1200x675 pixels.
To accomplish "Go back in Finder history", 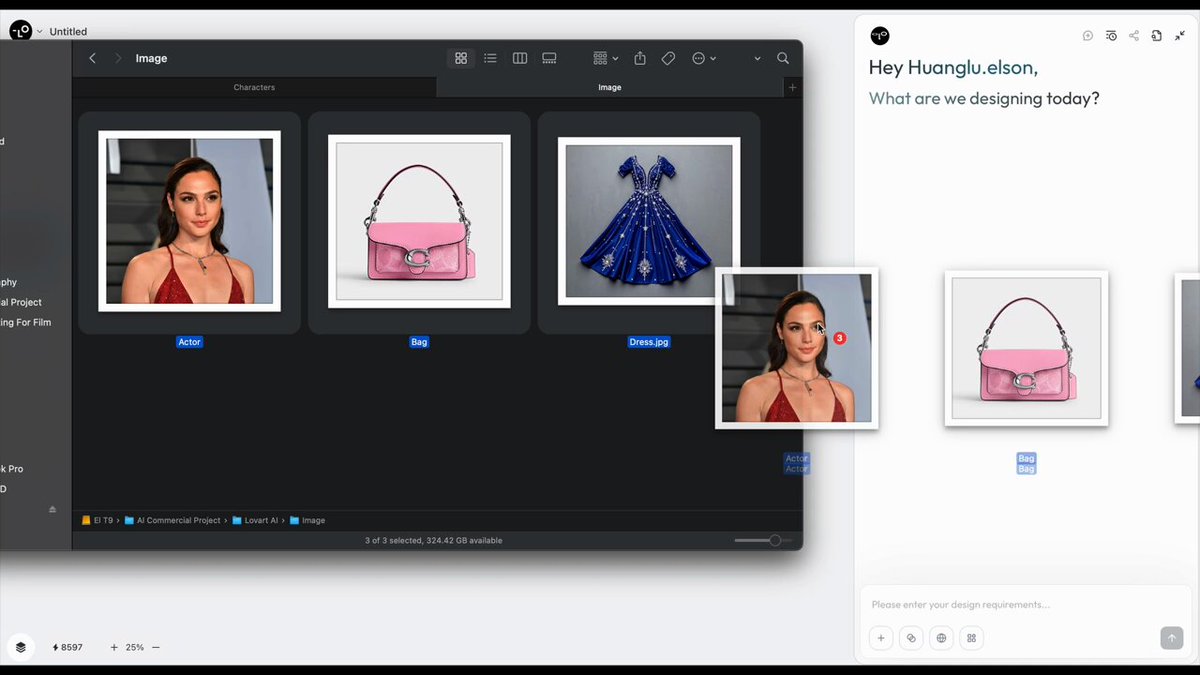I will (92, 58).
